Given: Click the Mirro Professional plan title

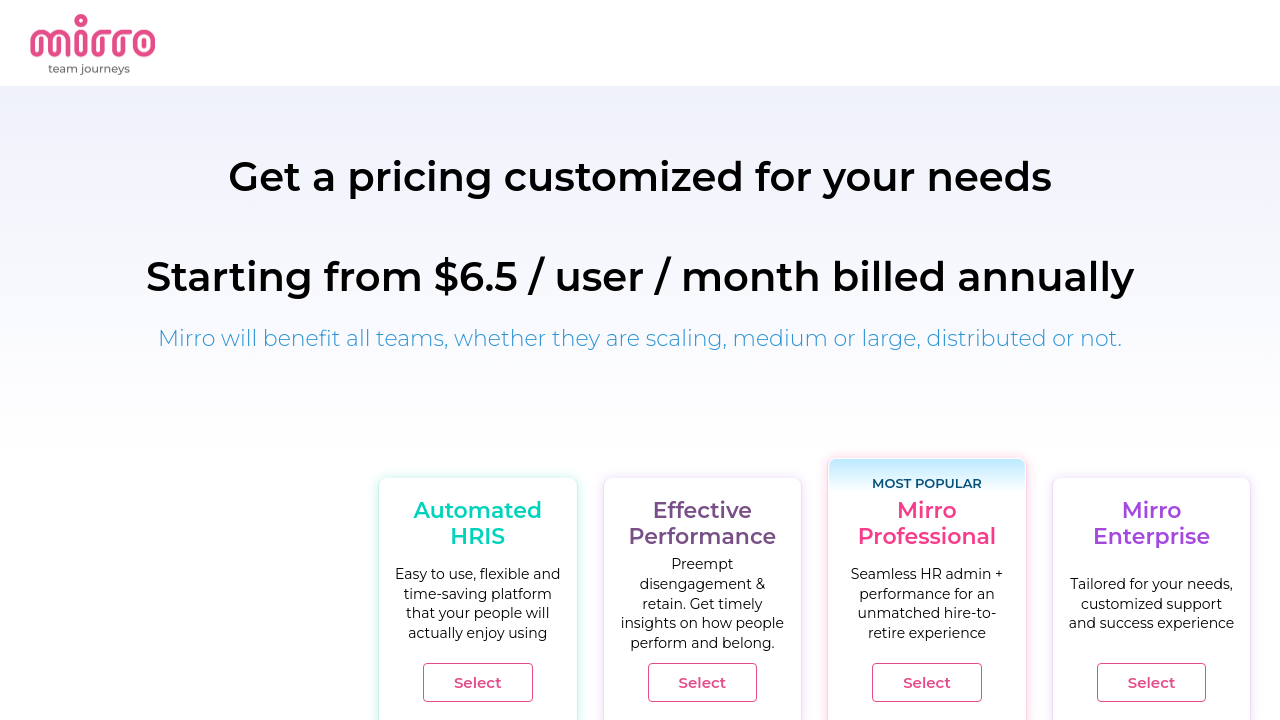Looking at the screenshot, I should pyautogui.click(x=926, y=523).
